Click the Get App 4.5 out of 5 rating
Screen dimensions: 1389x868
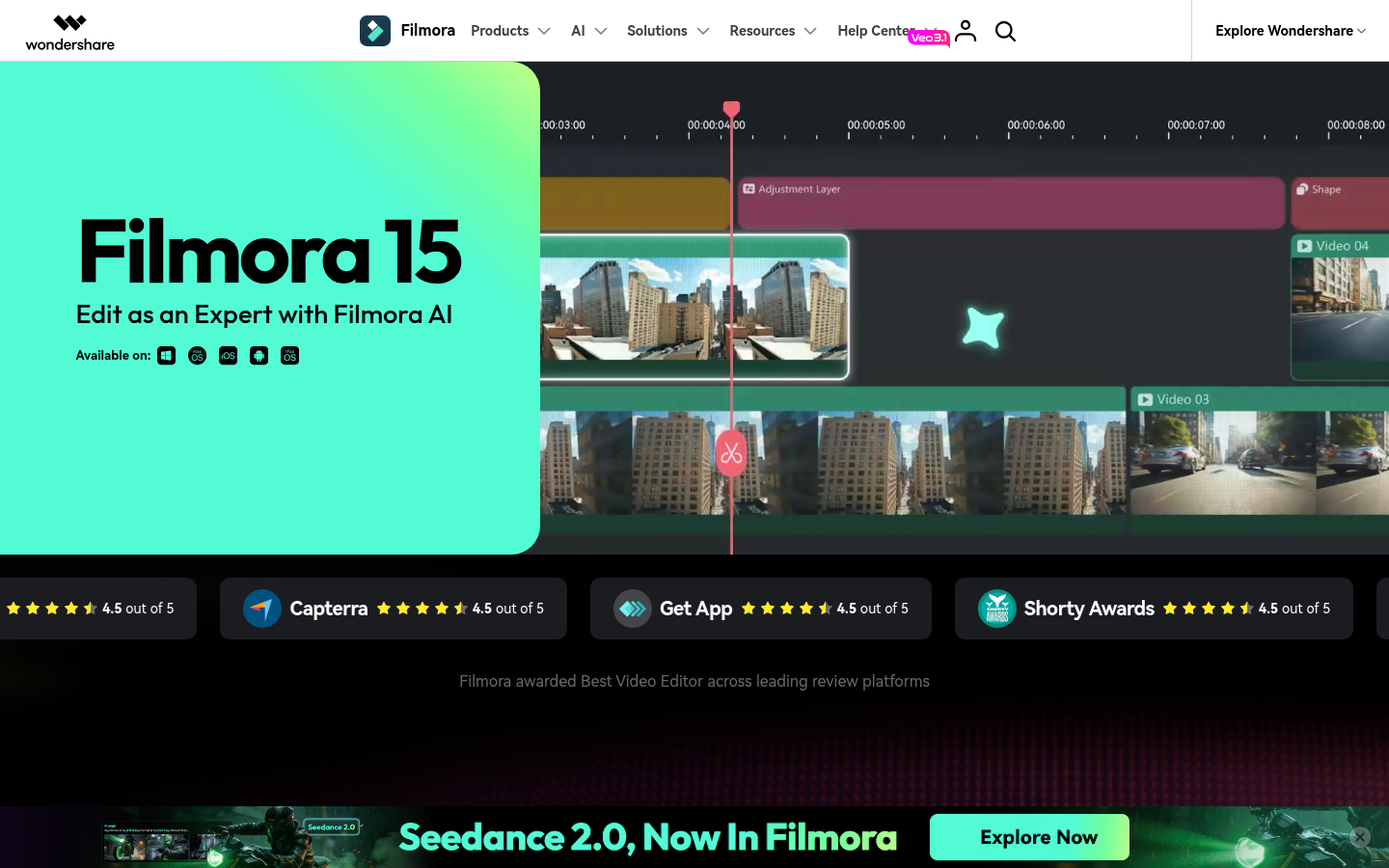[x=825, y=609]
